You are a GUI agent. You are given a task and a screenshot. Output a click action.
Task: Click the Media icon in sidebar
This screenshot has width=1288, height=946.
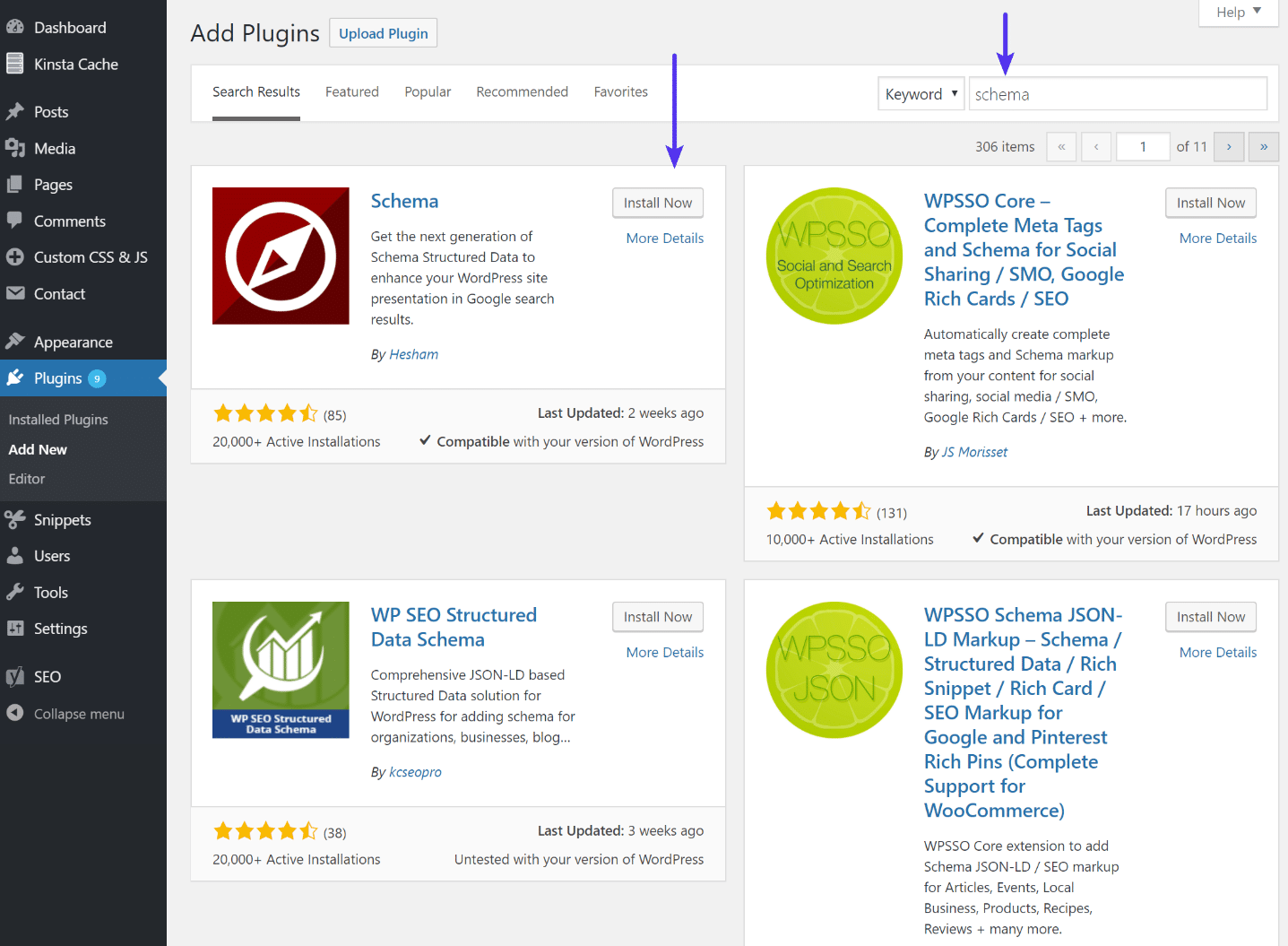15,148
